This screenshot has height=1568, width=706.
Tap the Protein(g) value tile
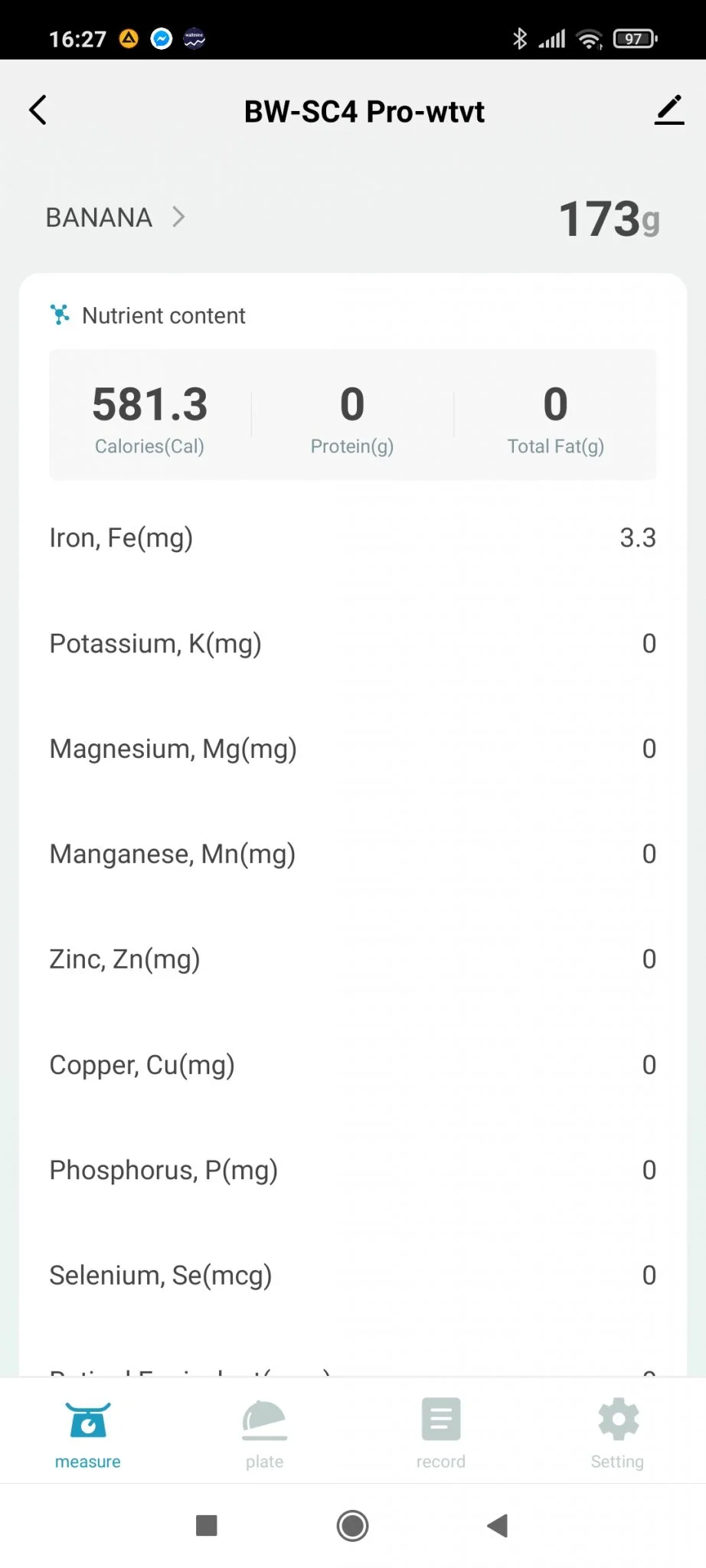pos(352,416)
